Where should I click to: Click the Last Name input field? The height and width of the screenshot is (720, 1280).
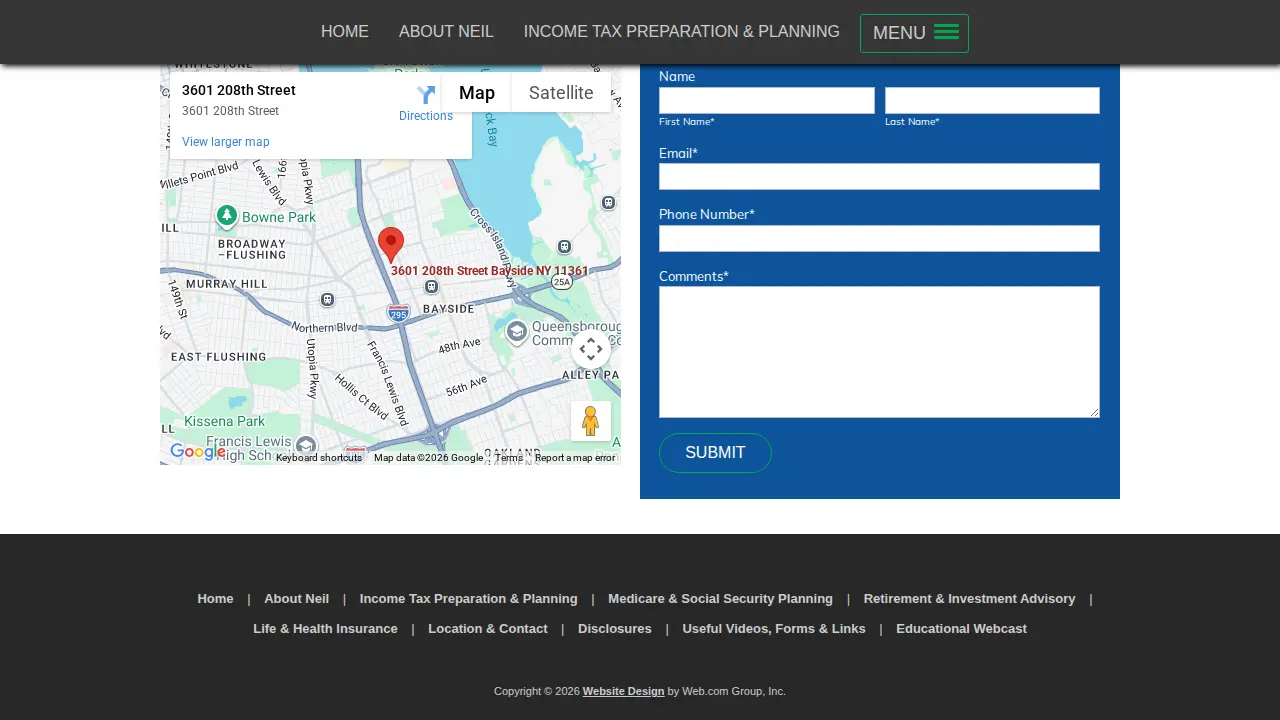(992, 100)
